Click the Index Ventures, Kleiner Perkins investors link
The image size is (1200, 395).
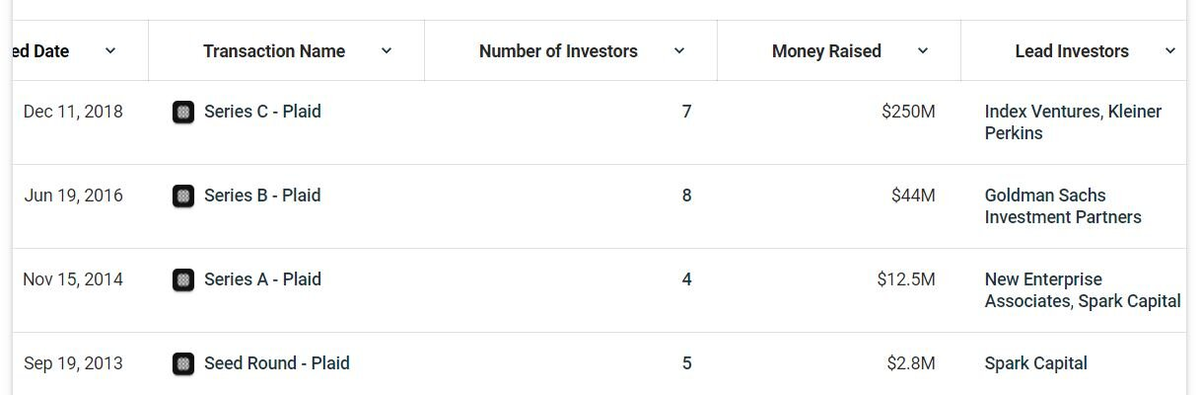click(1073, 122)
